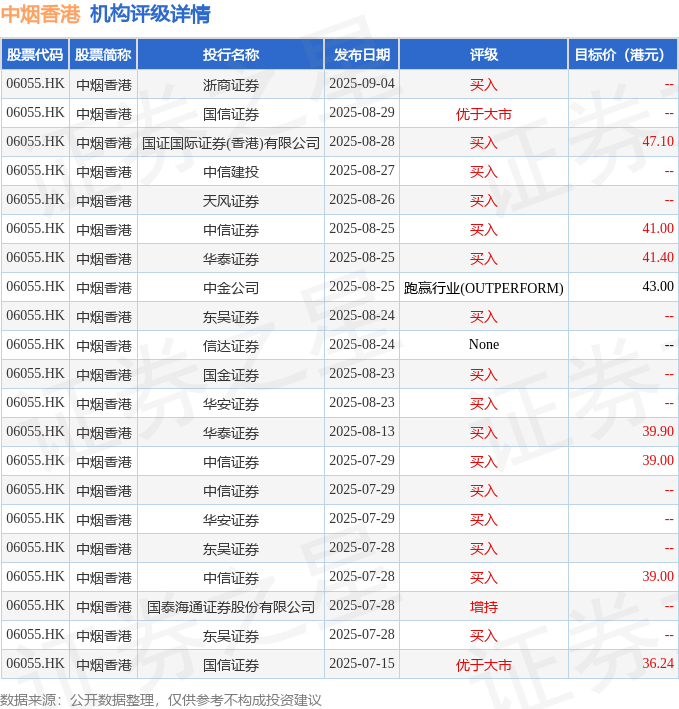The width and height of the screenshot is (679, 709).
Task: Click the 目标价（港元） column header
Action: tap(622, 55)
